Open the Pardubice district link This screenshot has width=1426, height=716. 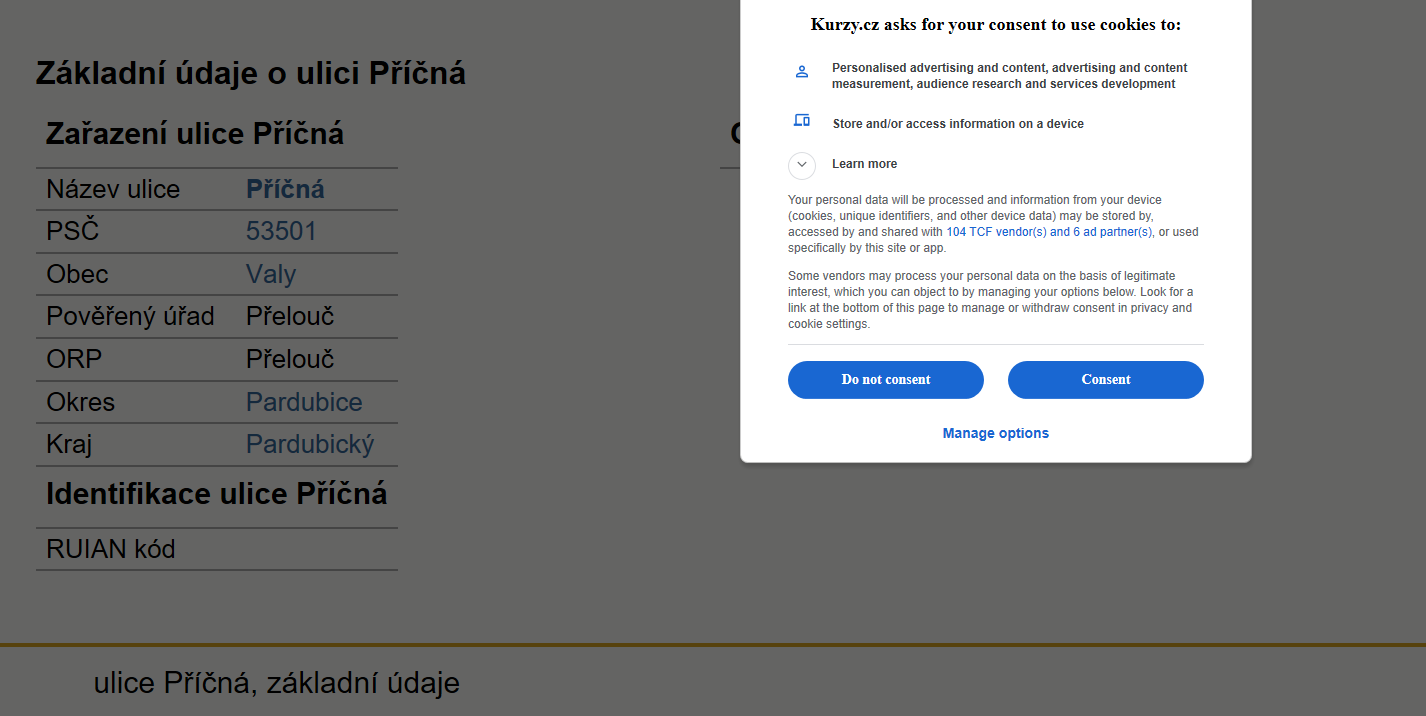[304, 402]
